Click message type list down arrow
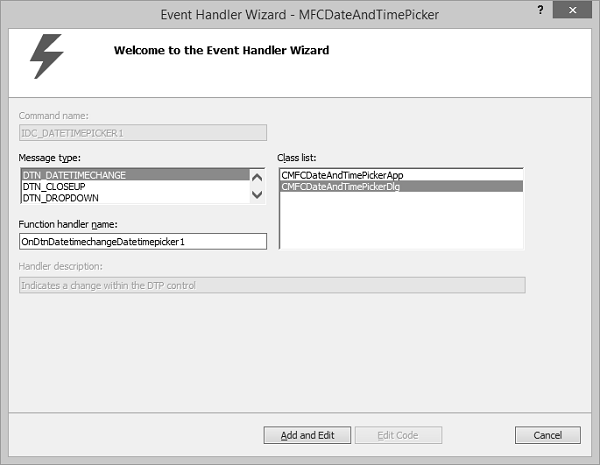This screenshot has width=600, height=465. click(257, 194)
